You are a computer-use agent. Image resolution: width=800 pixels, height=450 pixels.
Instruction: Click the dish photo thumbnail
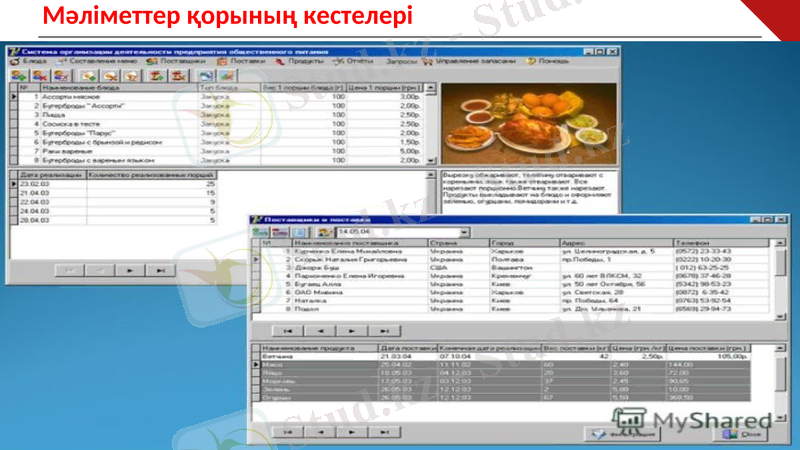tap(529, 124)
